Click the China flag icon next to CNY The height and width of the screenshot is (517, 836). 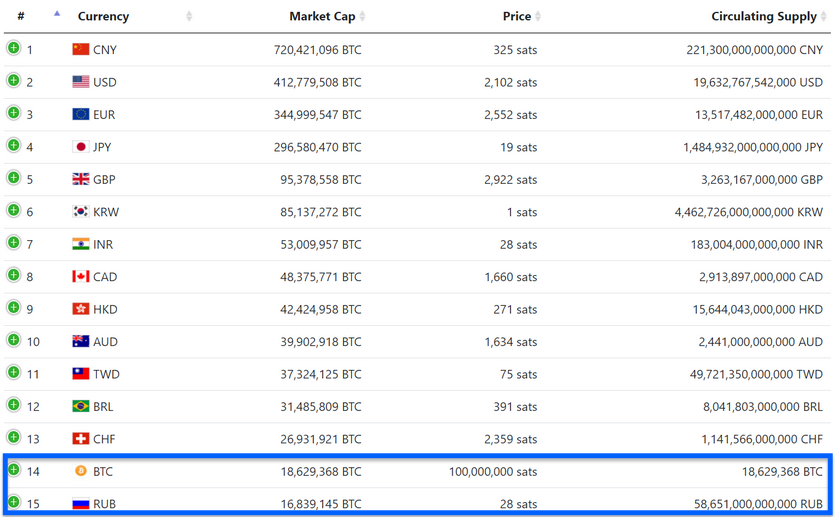coord(81,49)
